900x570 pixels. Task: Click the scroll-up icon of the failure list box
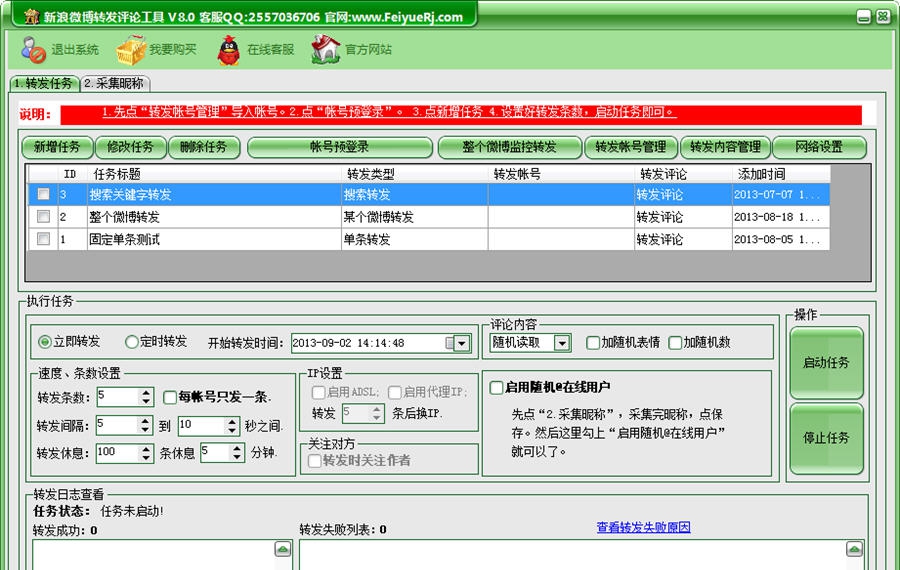pos(854,549)
